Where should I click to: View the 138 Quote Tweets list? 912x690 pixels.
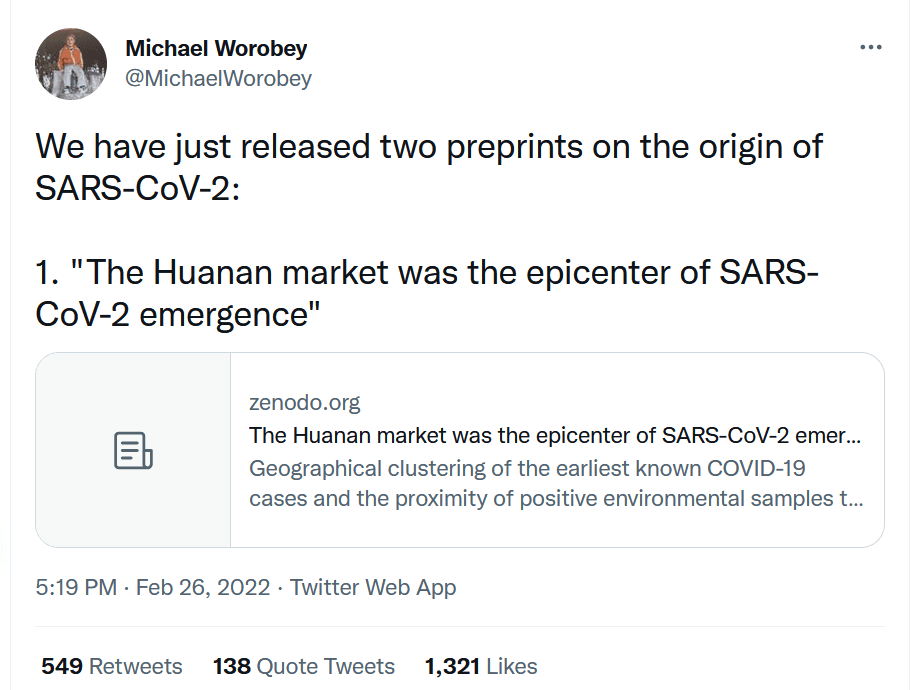[x=304, y=666]
